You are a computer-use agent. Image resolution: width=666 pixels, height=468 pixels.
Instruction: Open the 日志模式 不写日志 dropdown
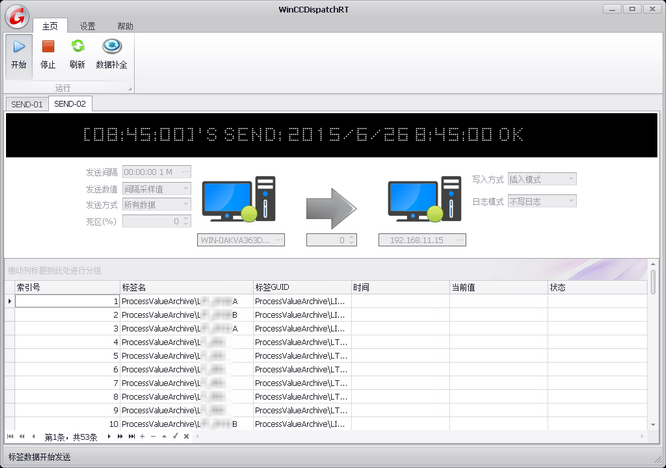coord(571,201)
